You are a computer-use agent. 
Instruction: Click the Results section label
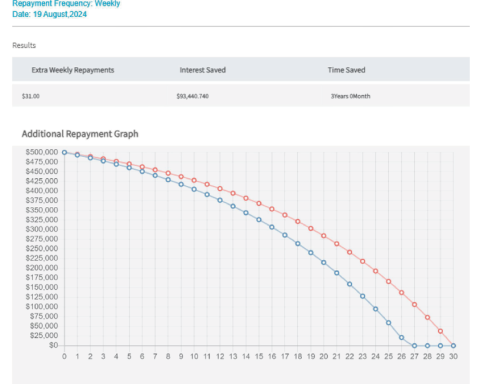tap(24, 45)
